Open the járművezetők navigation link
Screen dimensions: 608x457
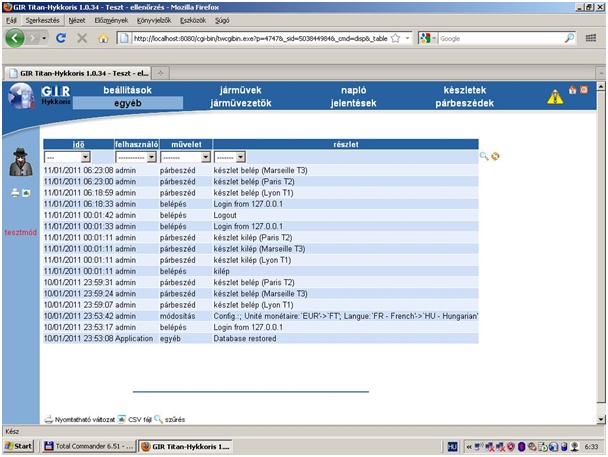pos(240,103)
